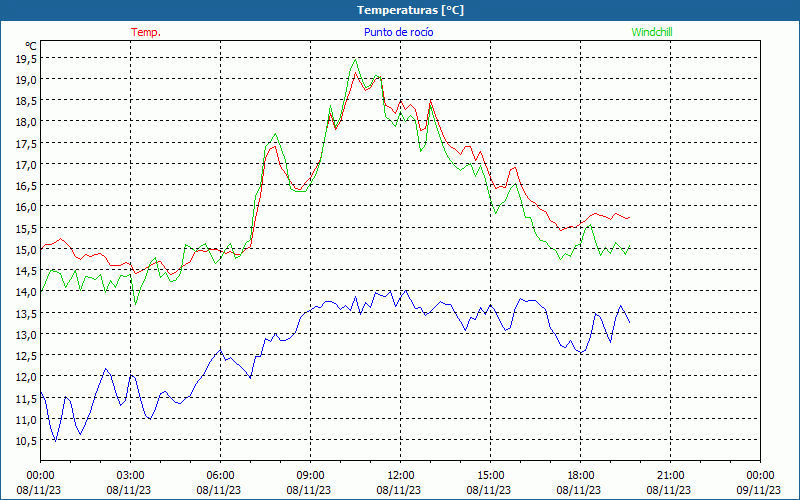The height and width of the screenshot is (500, 800).
Task: Click the 15:00 time axis label
Action: pos(490,476)
